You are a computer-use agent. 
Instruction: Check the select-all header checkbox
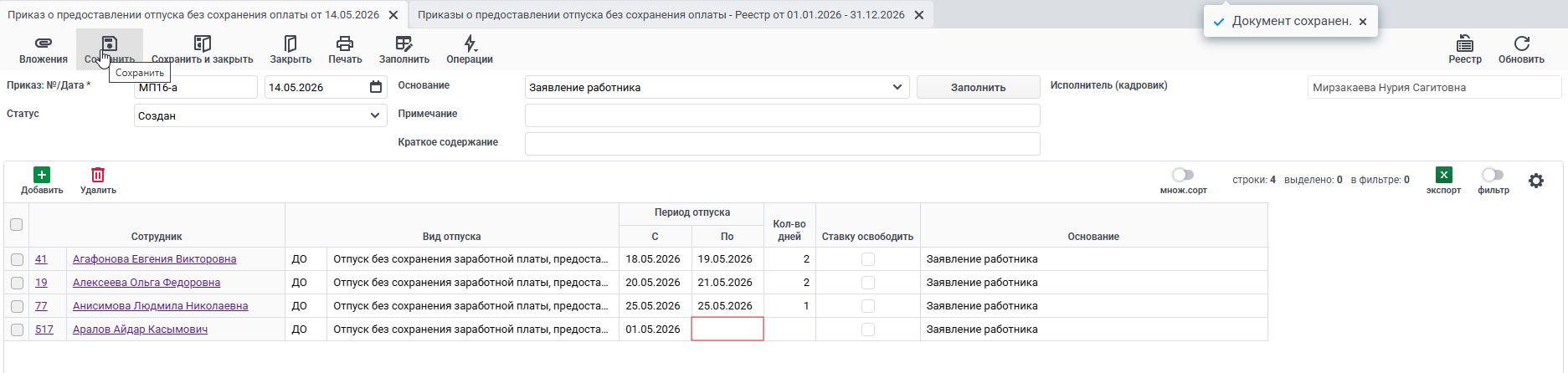tap(16, 224)
